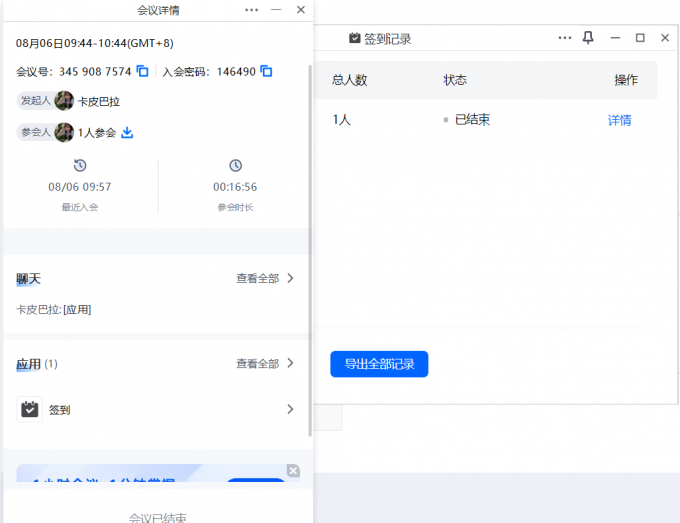Select the 聊天 section heading

pyautogui.click(x=29, y=278)
